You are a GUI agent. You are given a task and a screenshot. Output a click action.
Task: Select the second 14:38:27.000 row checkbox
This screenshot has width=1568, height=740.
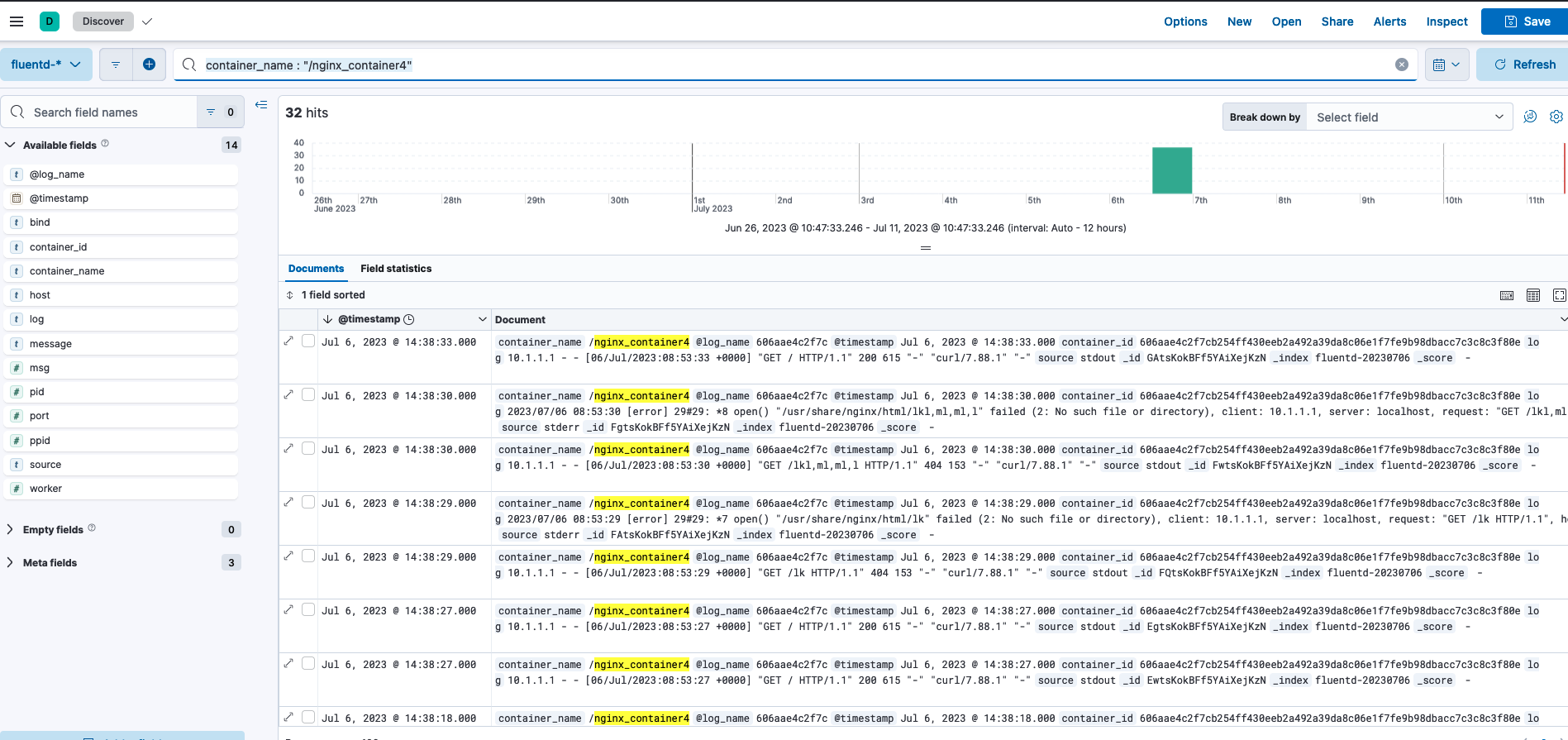(308, 663)
